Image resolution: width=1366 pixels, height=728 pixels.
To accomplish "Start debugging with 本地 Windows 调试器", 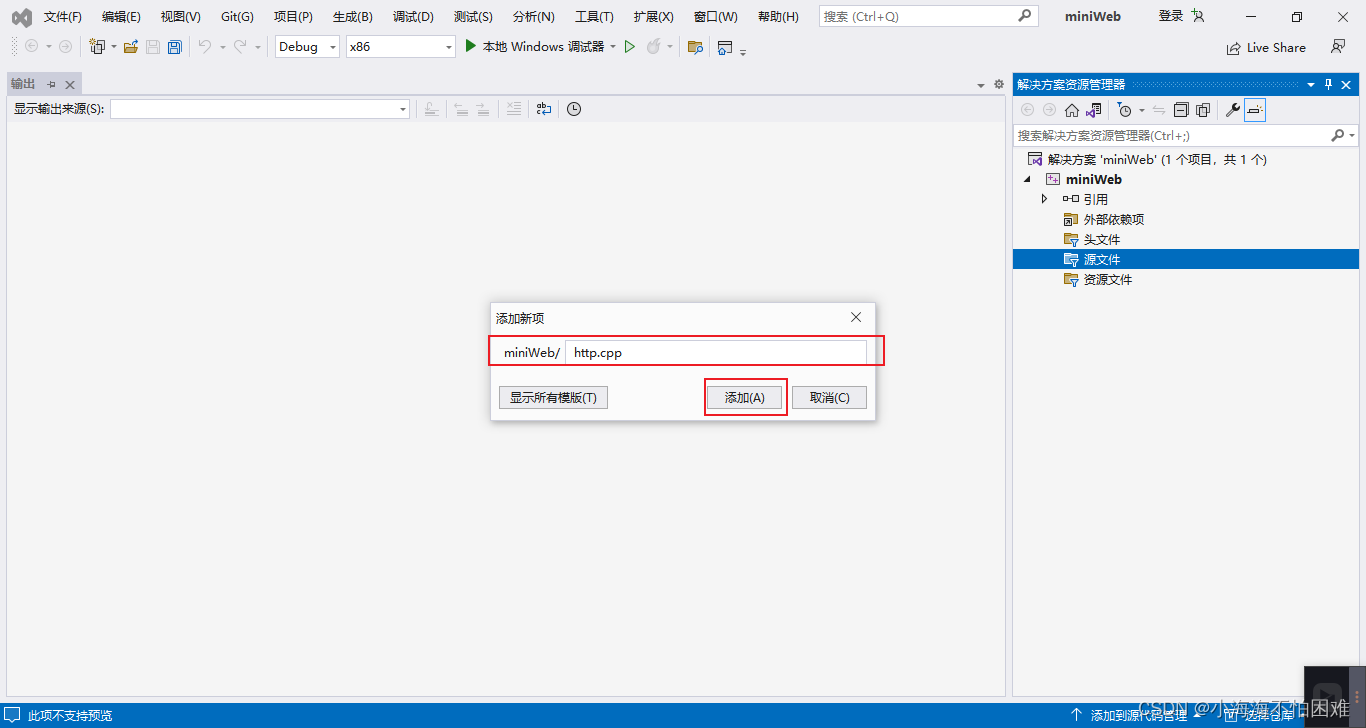I will [x=540, y=46].
